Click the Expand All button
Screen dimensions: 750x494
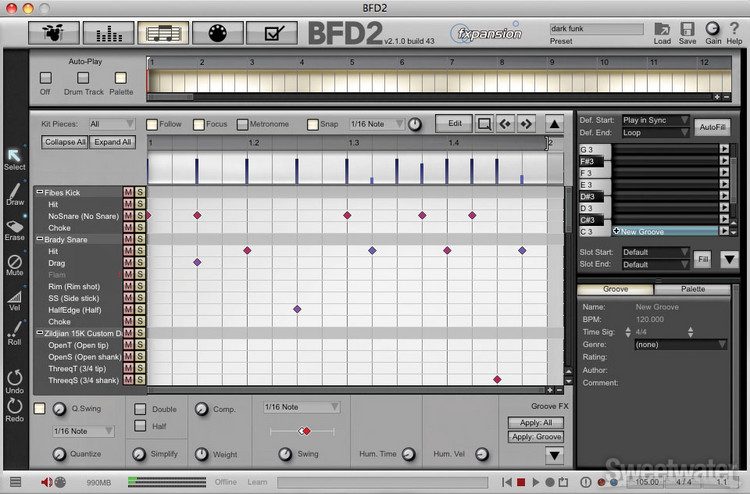click(112, 142)
